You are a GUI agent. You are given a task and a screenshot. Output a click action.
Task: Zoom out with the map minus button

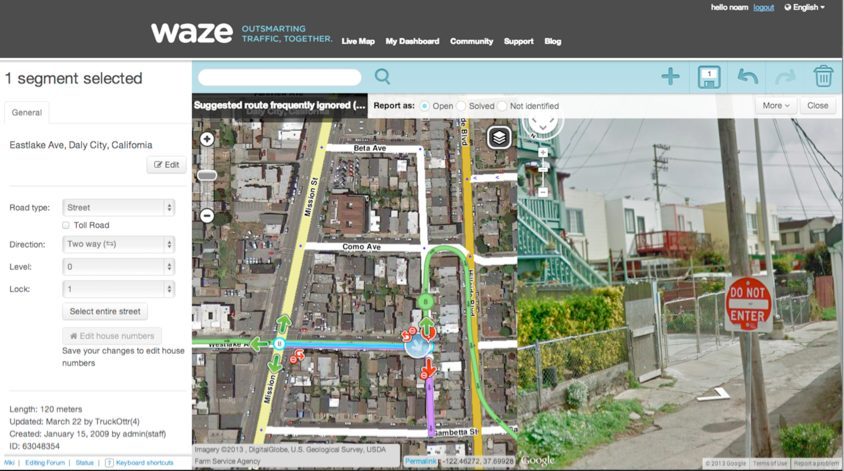point(207,215)
